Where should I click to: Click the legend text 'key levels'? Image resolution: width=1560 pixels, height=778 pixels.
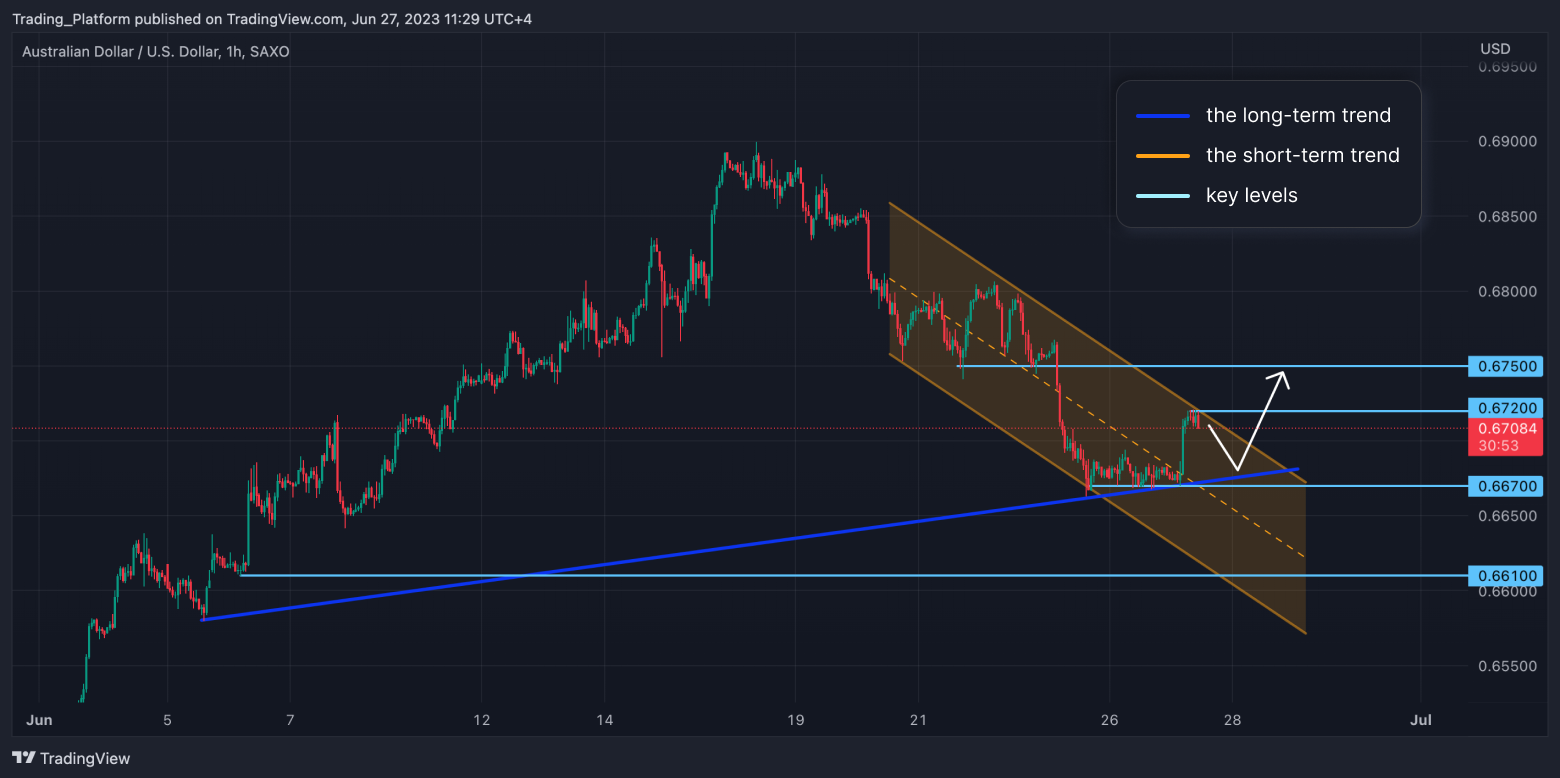click(1252, 195)
